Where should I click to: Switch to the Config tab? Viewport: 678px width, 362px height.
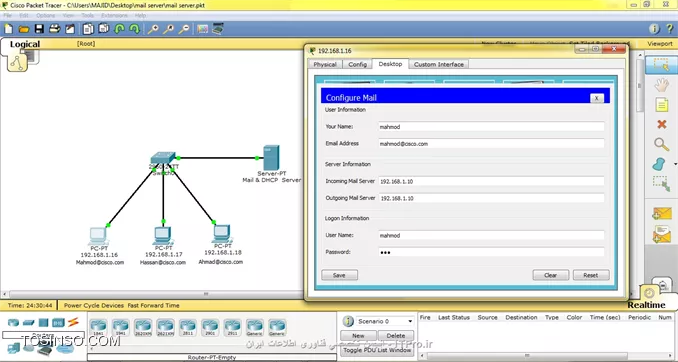coord(358,64)
